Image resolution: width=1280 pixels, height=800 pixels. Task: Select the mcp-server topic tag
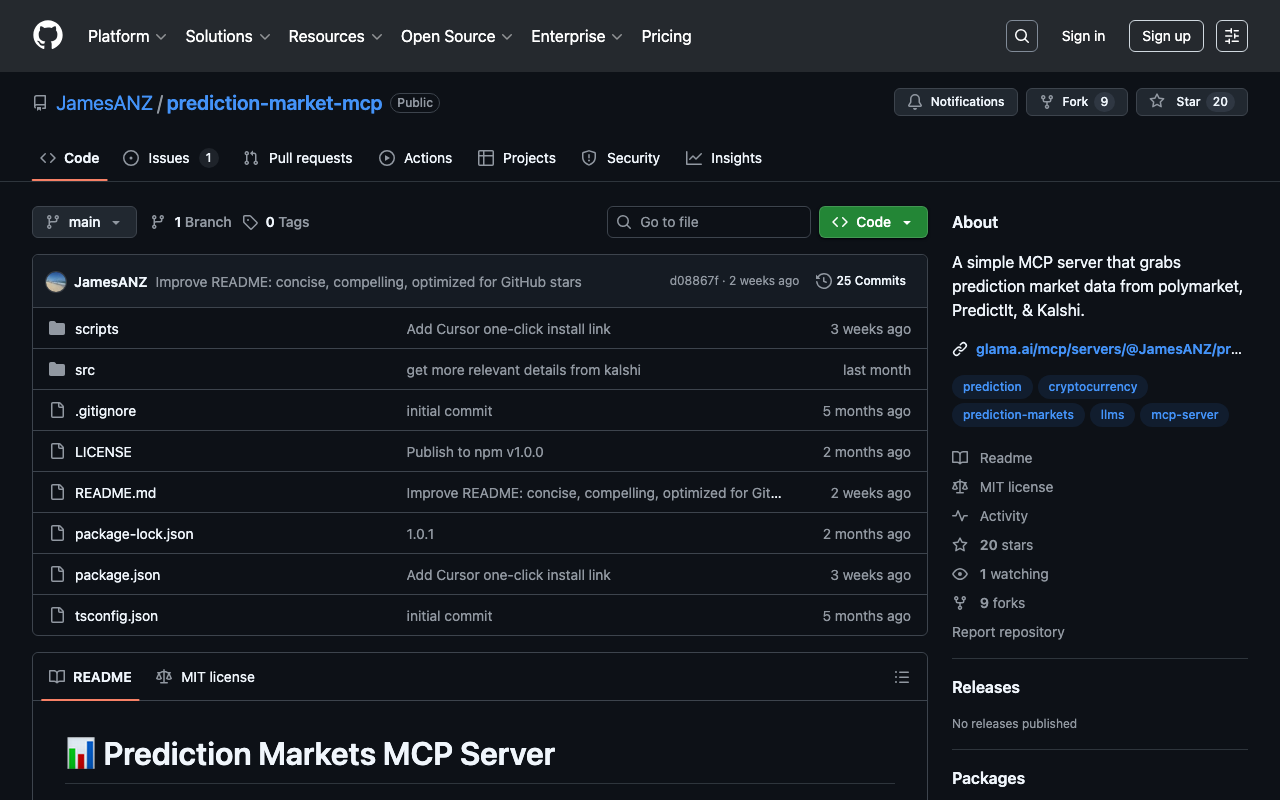point(1184,415)
